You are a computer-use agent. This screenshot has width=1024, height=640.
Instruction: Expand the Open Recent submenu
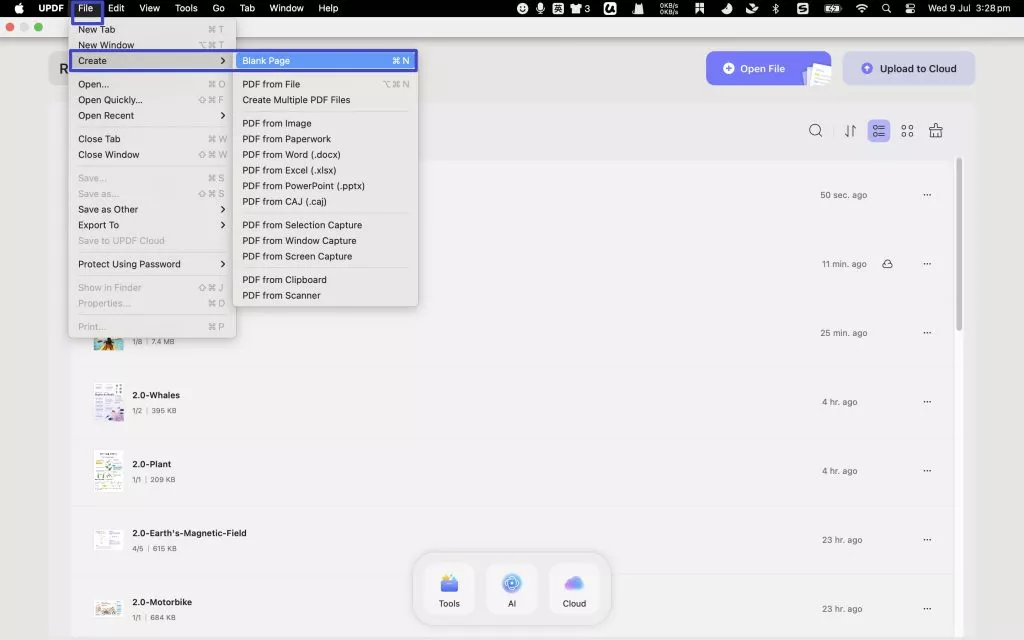click(x=152, y=116)
